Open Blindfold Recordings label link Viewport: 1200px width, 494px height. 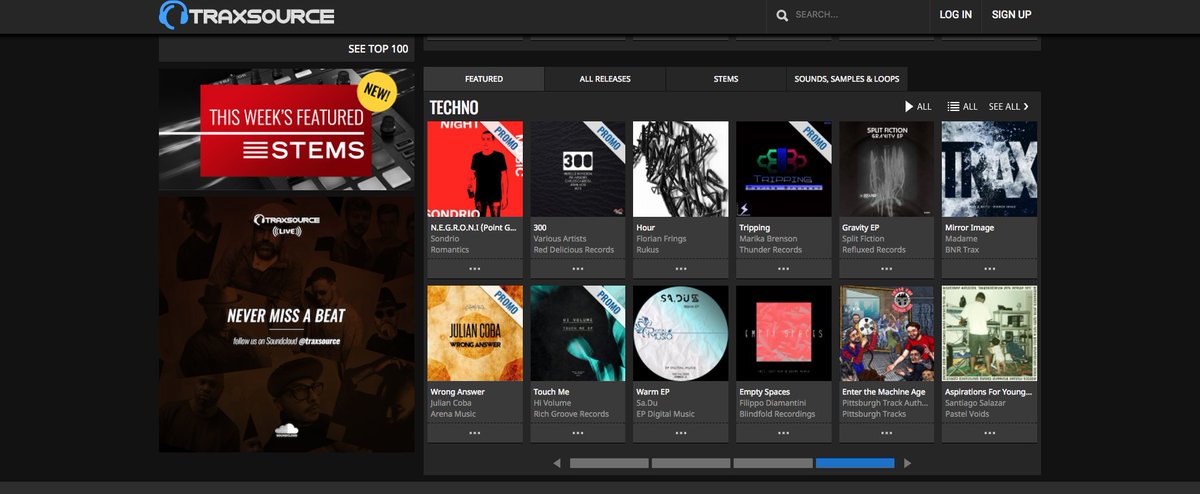[777, 414]
